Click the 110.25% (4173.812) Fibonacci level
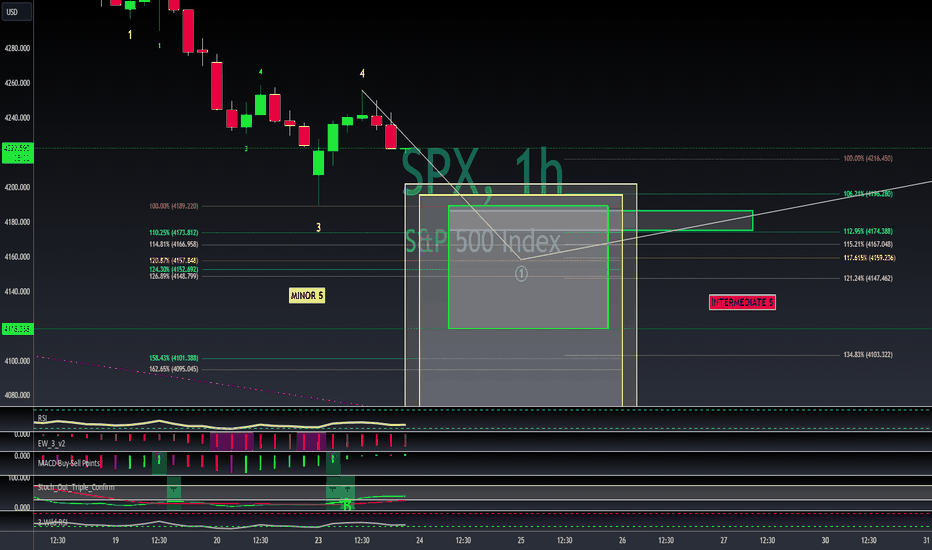The height and width of the screenshot is (550, 932). tap(174, 232)
